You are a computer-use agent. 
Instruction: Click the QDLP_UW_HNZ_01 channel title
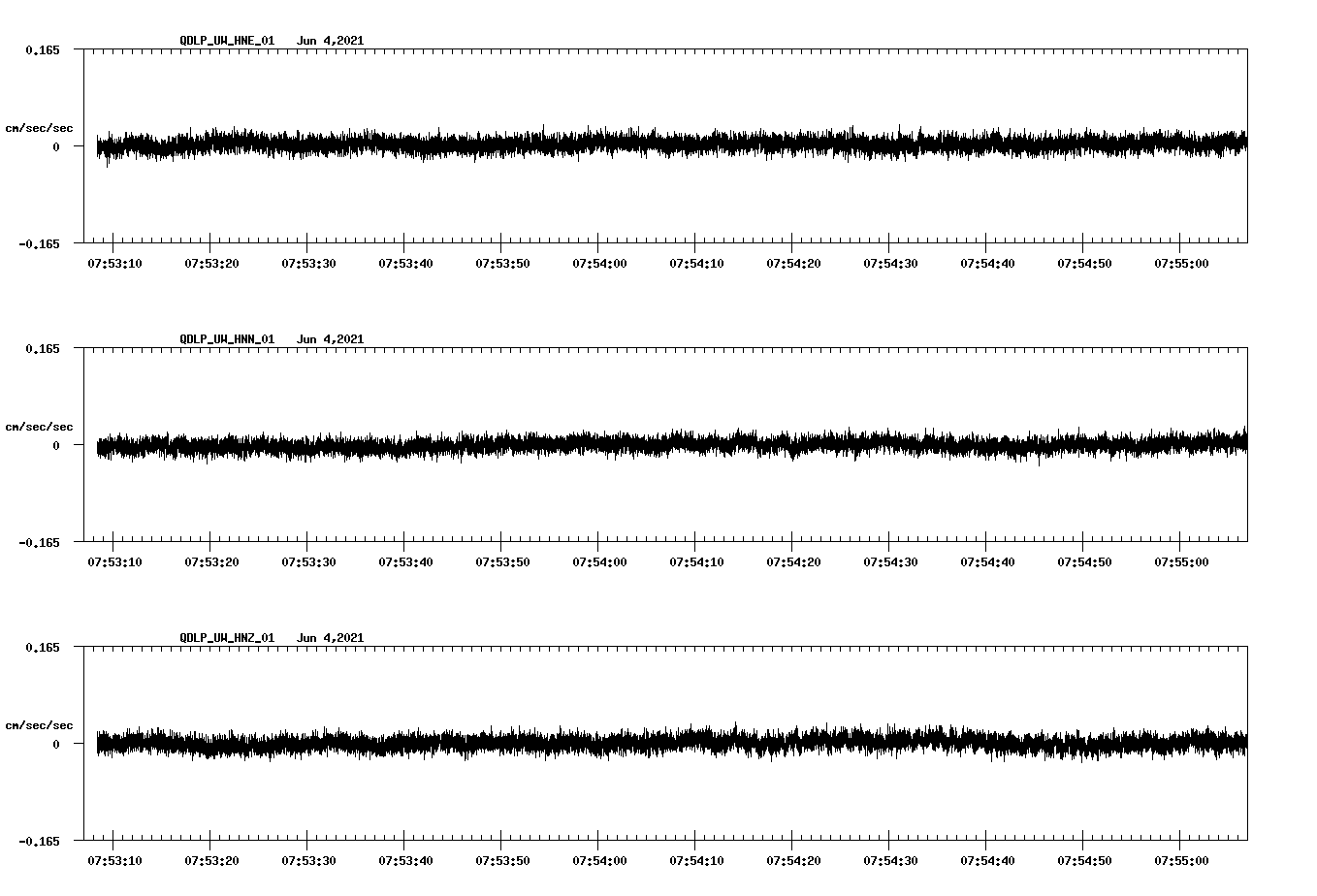(227, 638)
